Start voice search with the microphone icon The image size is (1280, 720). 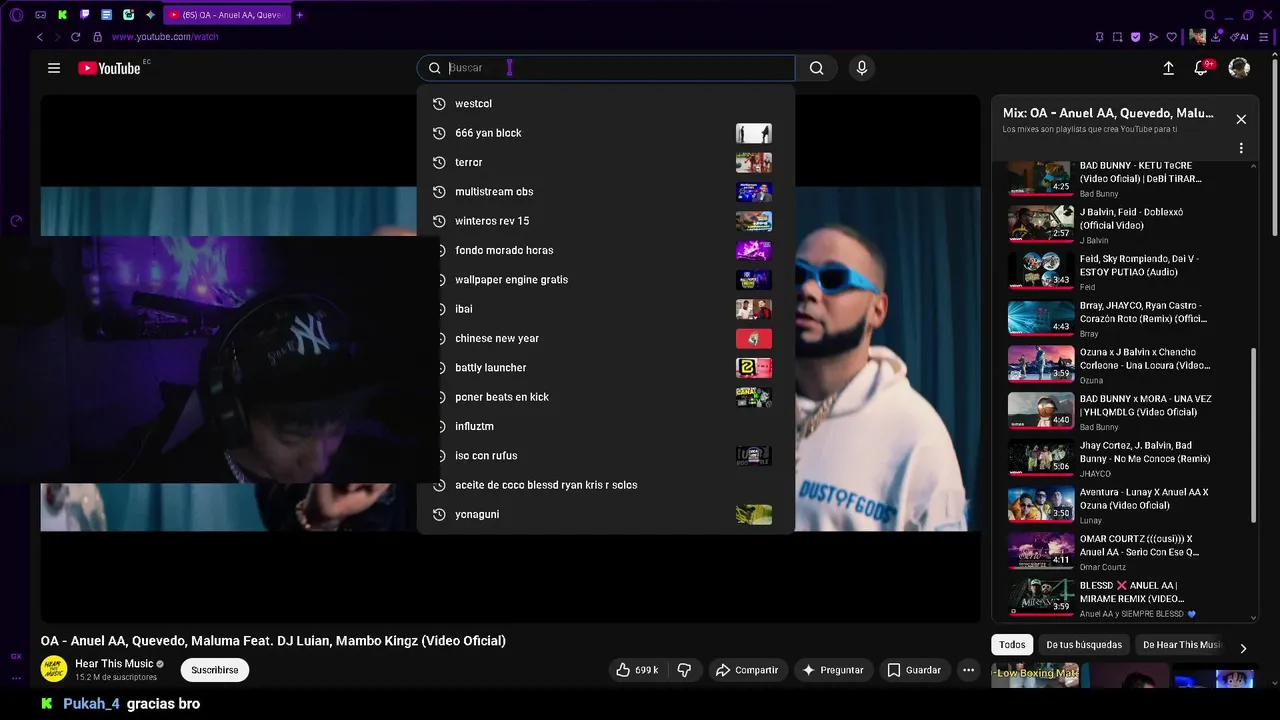click(862, 68)
